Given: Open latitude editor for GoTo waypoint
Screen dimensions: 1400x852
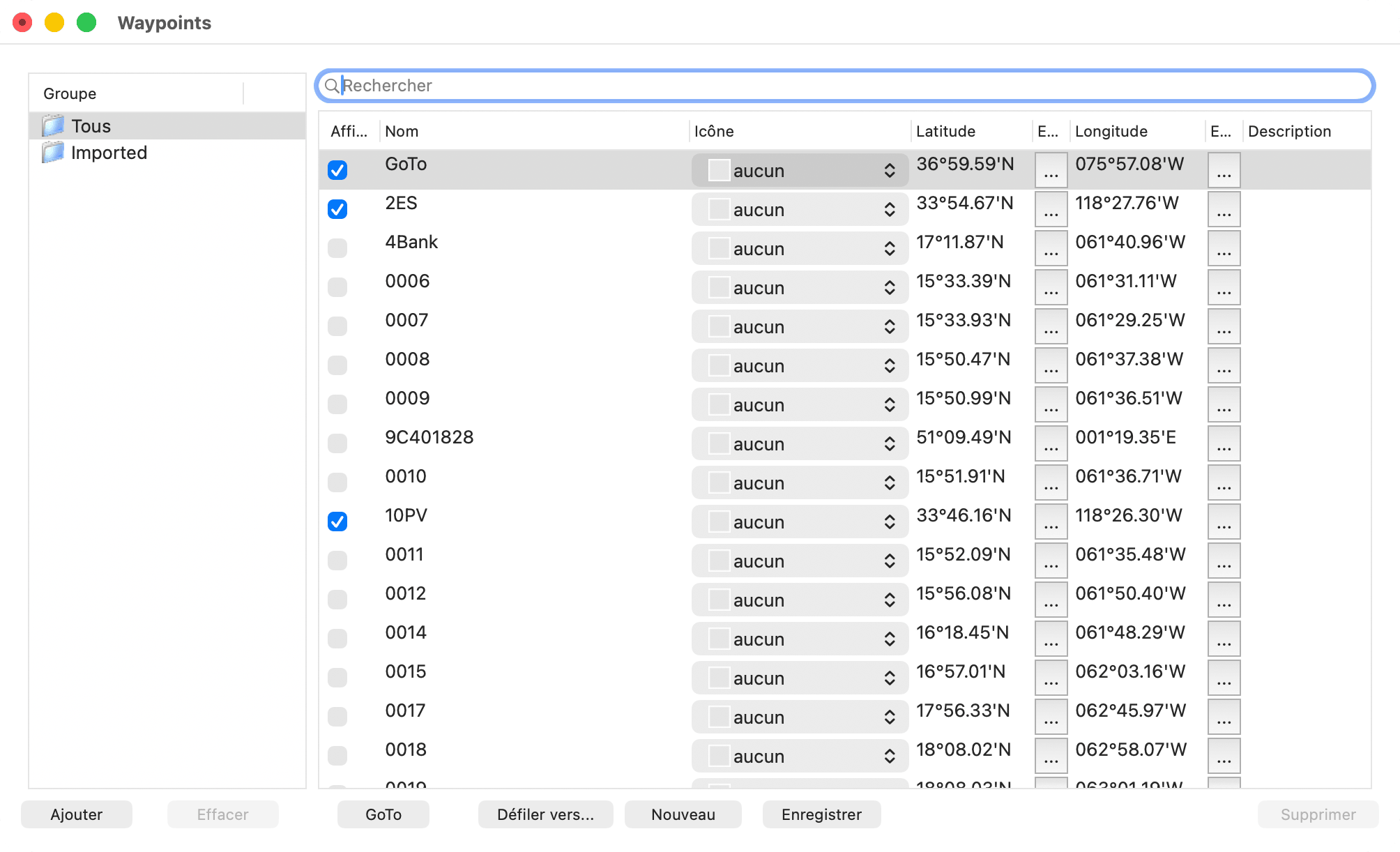Looking at the screenshot, I should pyautogui.click(x=1051, y=170).
